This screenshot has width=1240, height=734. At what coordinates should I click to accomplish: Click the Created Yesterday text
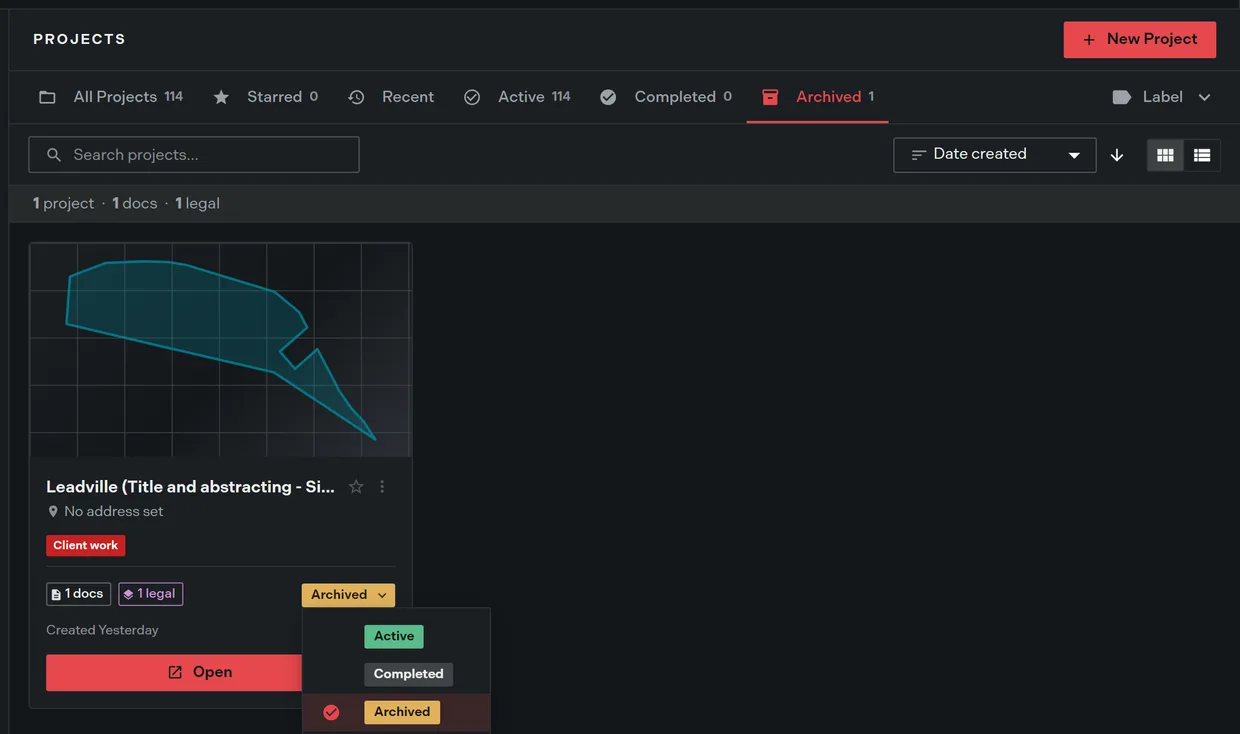point(102,630)
